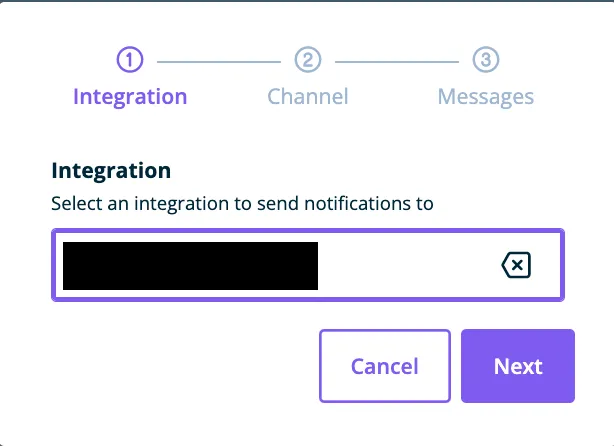Switch to the Channel step label

click(x=308, y=97)
